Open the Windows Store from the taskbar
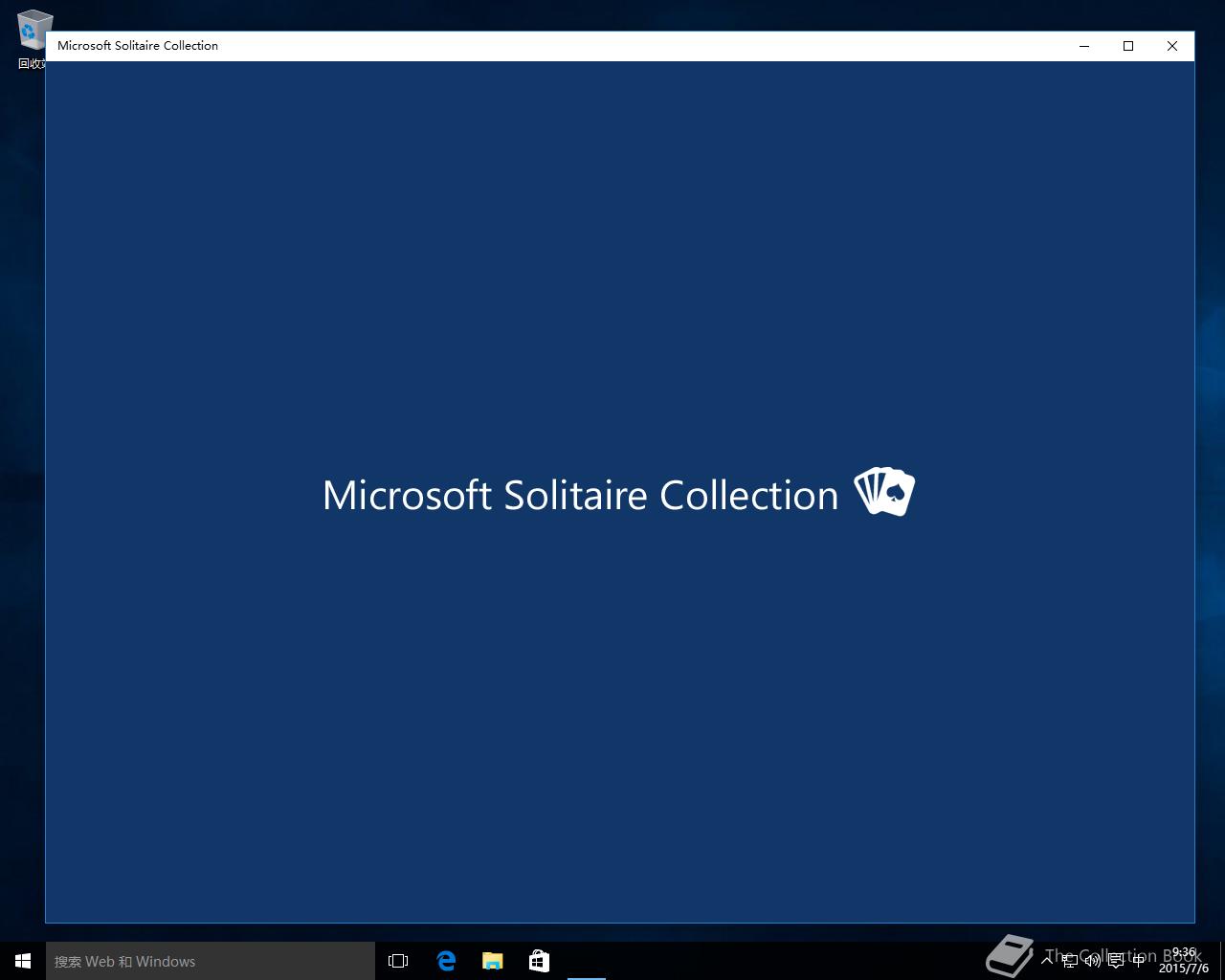 point(539,961)
